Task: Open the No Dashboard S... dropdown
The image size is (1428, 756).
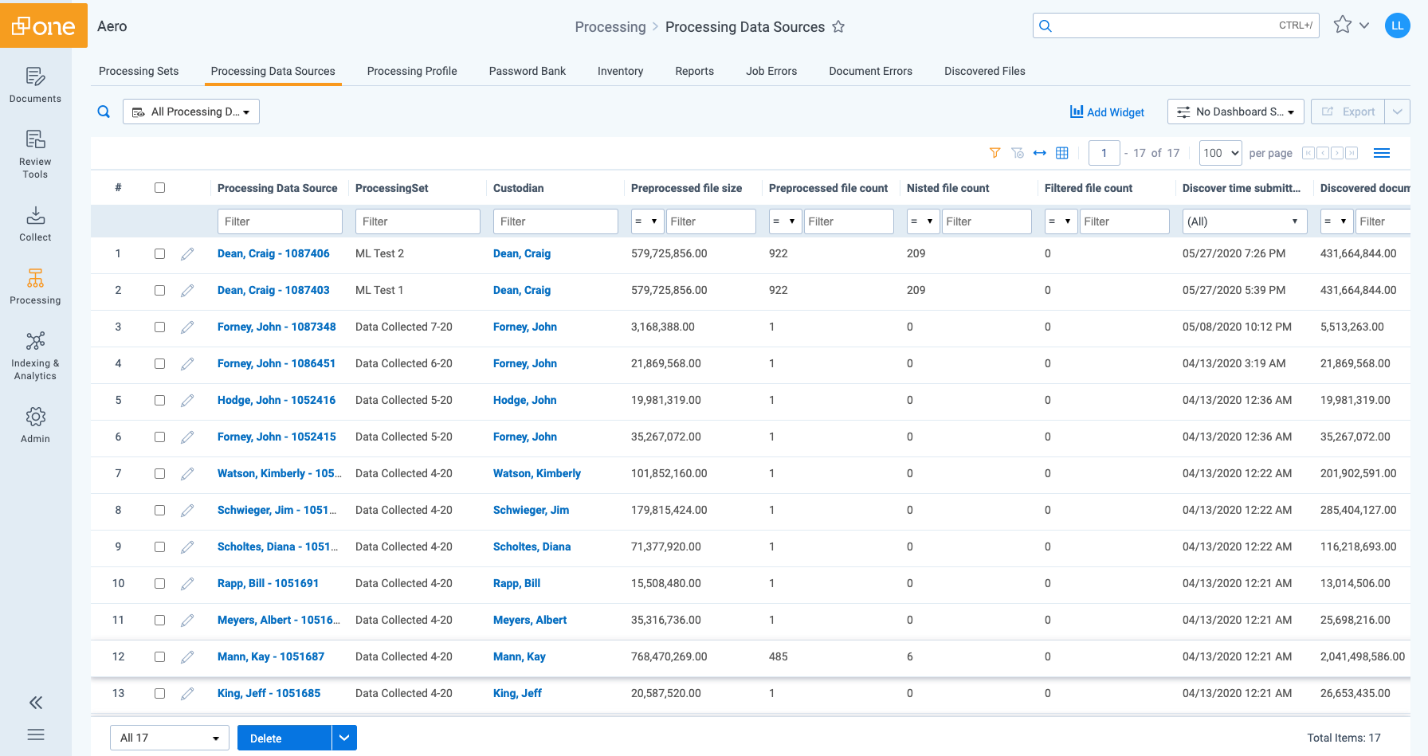Action: tap(1236, 112)
